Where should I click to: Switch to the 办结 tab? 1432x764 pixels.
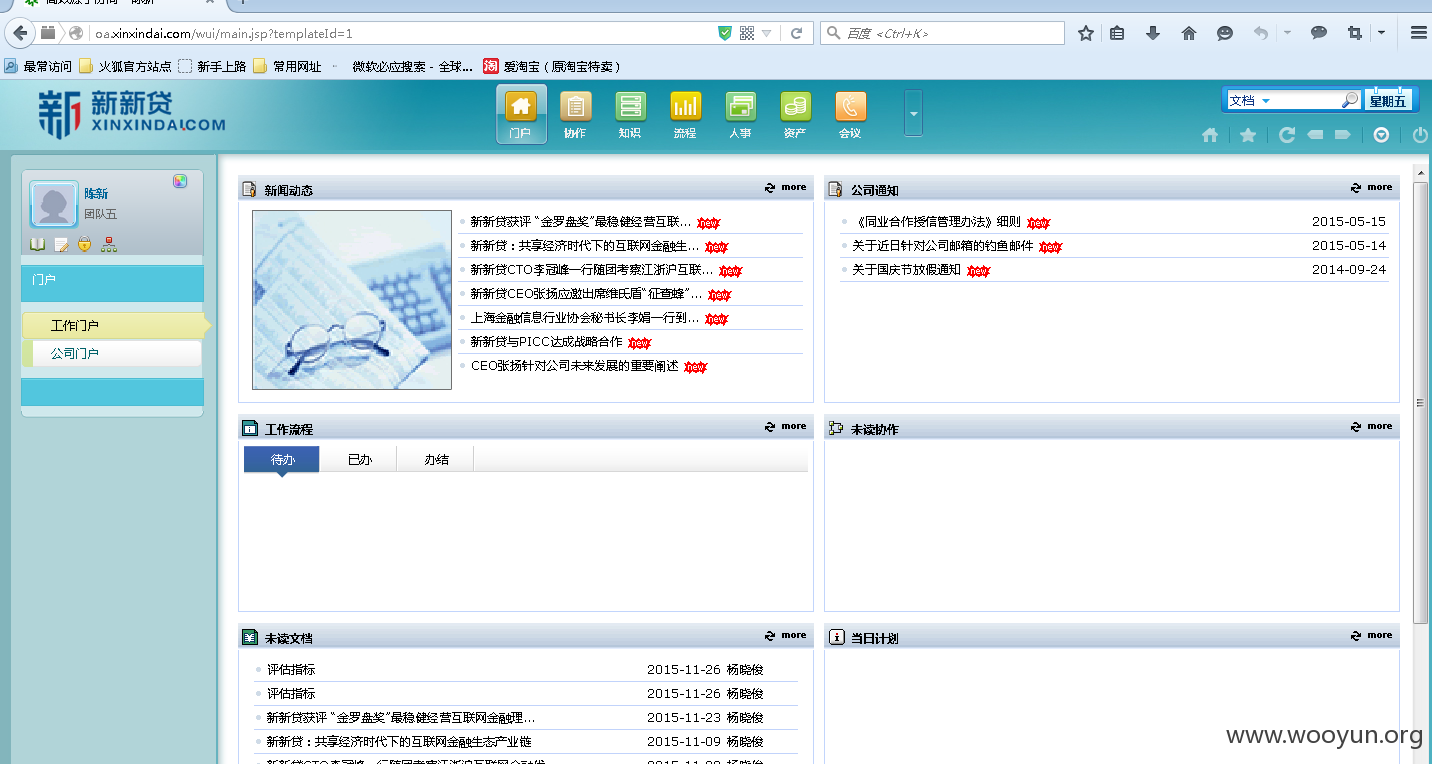(x=436, y=459)
